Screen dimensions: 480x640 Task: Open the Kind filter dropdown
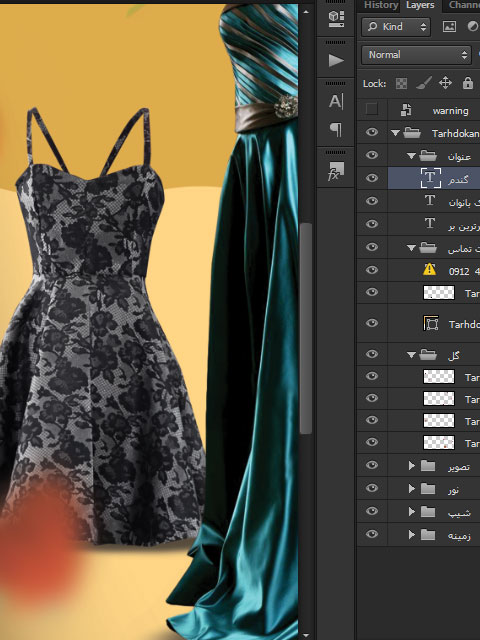pyautogui.click(x=396, y=27)
